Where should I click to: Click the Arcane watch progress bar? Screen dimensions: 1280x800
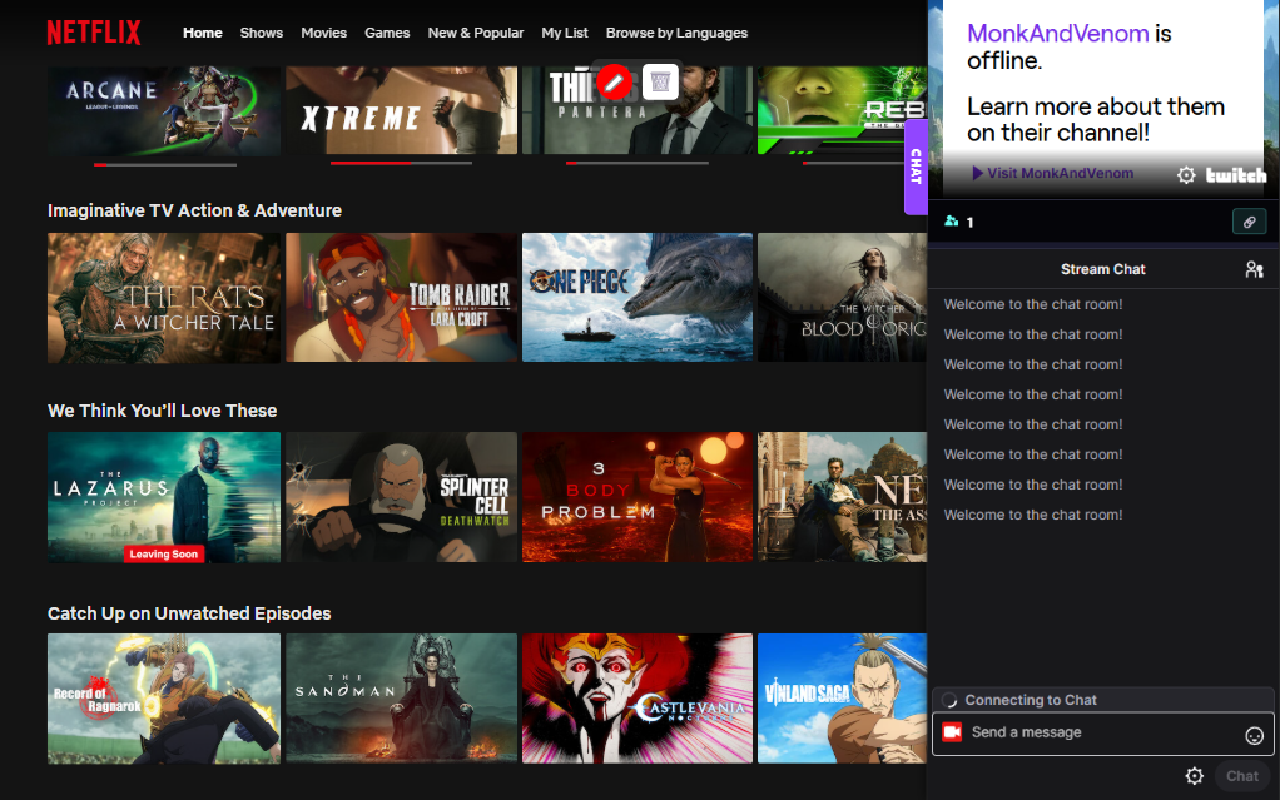pos(165,164)
